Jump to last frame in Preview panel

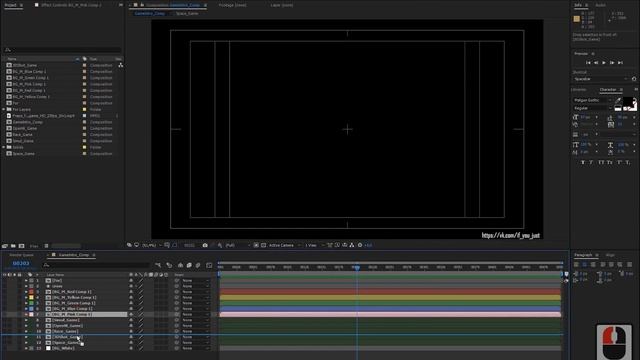pyautogui.click(x=620, y=62)
